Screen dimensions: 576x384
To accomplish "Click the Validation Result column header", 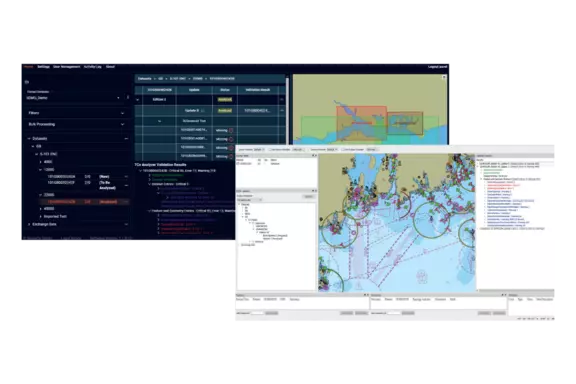I will [x=258, y=90].
